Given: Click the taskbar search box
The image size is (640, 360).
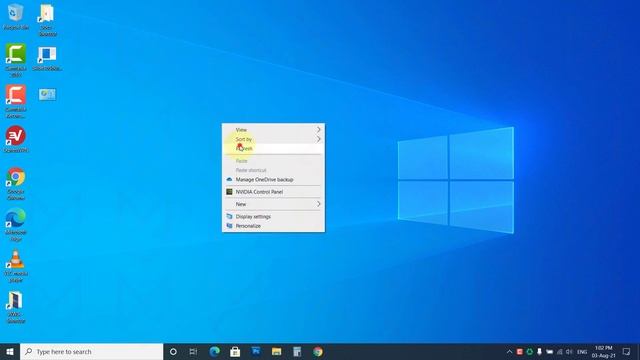Looking at the screenshot, I should (x=91, y=351).
